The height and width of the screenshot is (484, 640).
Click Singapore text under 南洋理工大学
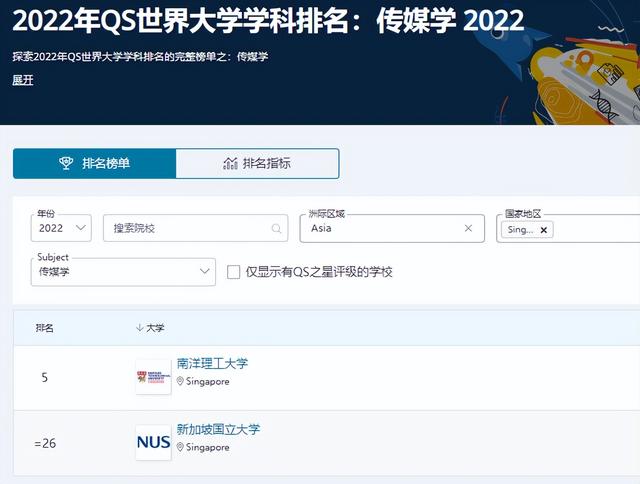tap(208, 382)
